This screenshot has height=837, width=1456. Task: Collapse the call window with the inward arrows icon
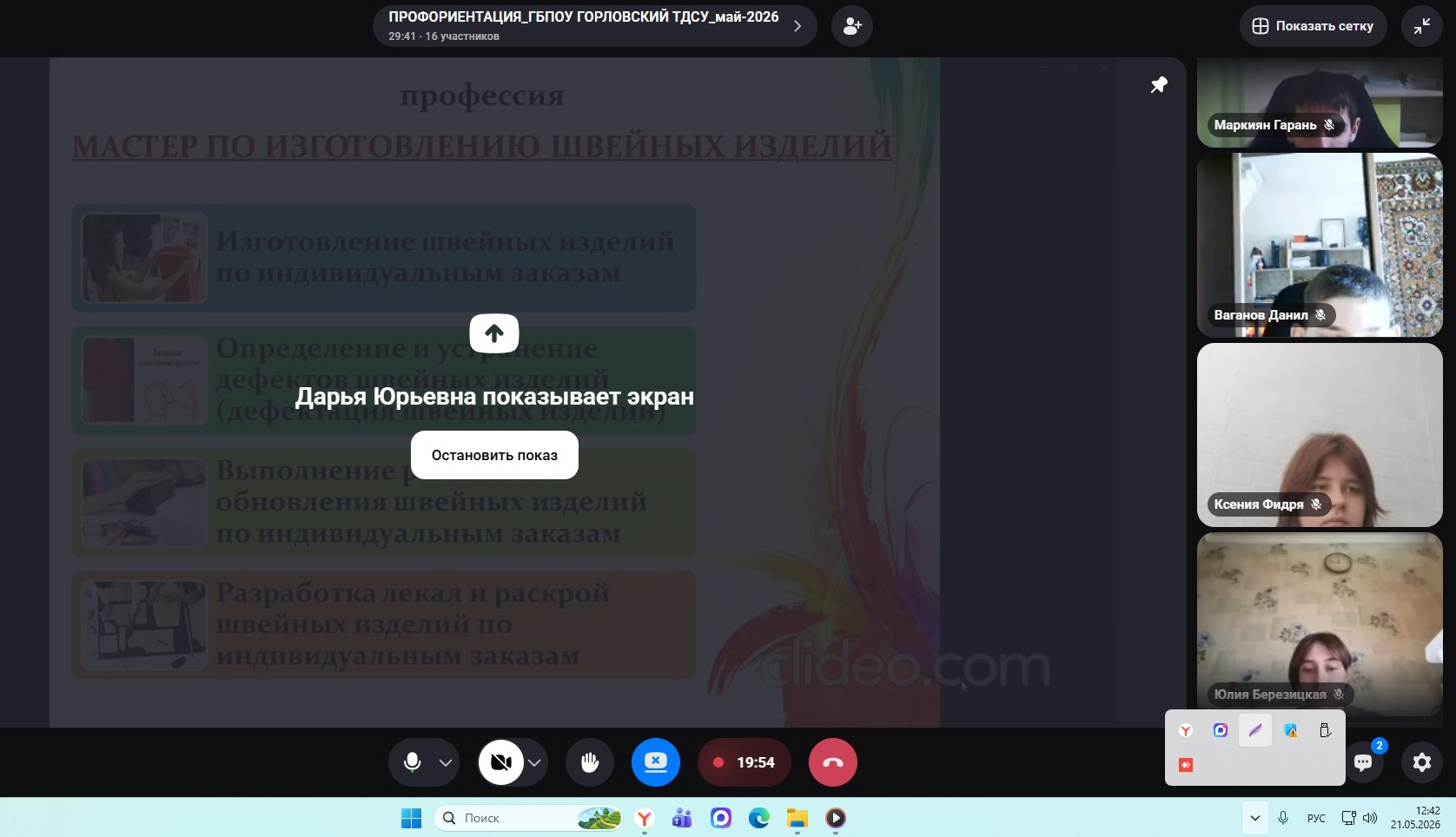pos(1422,26)
